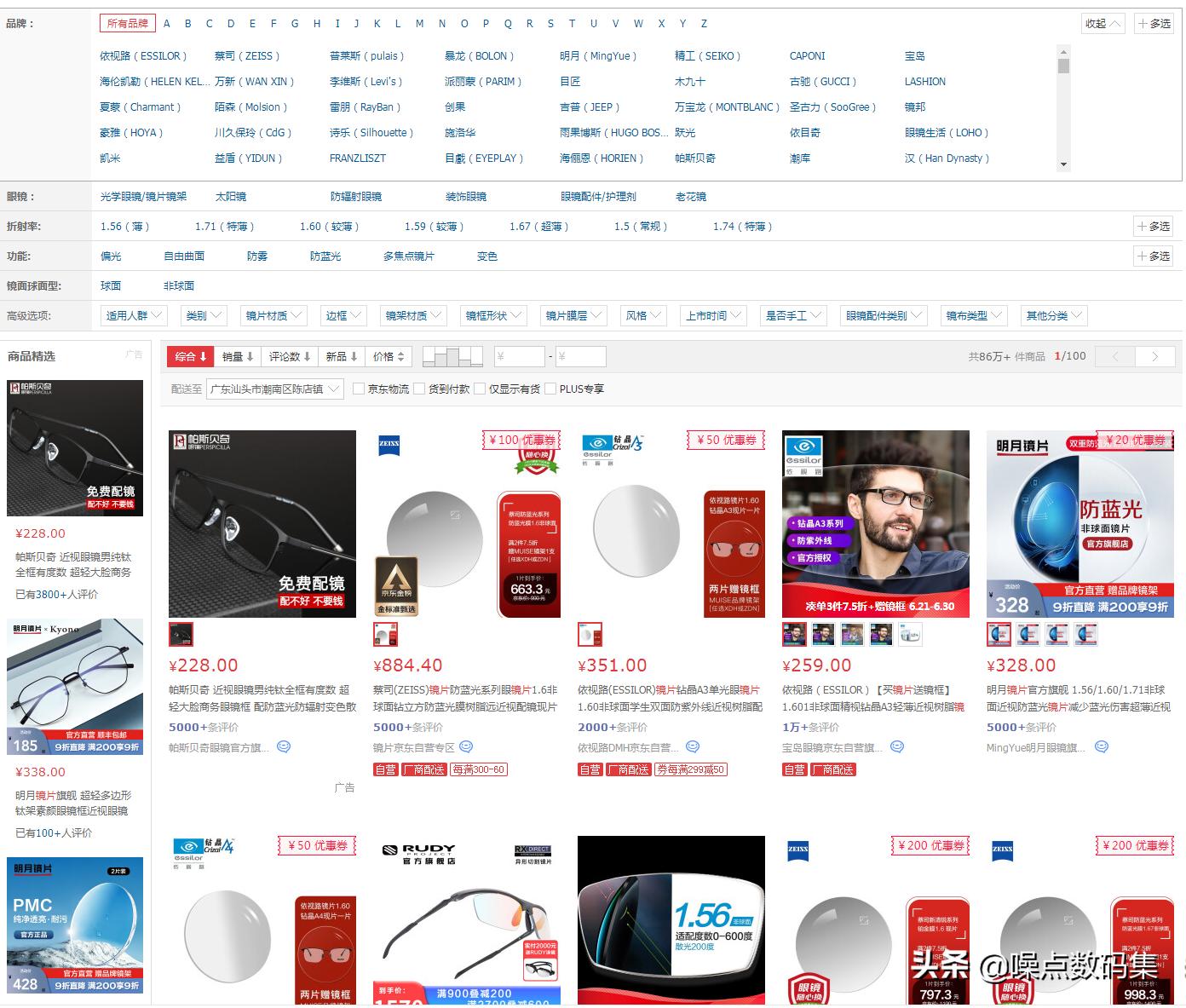Image resolution: width=1186 pixels, height=1008 pixels.
Task: Enable 多选 for the 折射率 row
Action: pyautogui.click(x=1154, y=227)
